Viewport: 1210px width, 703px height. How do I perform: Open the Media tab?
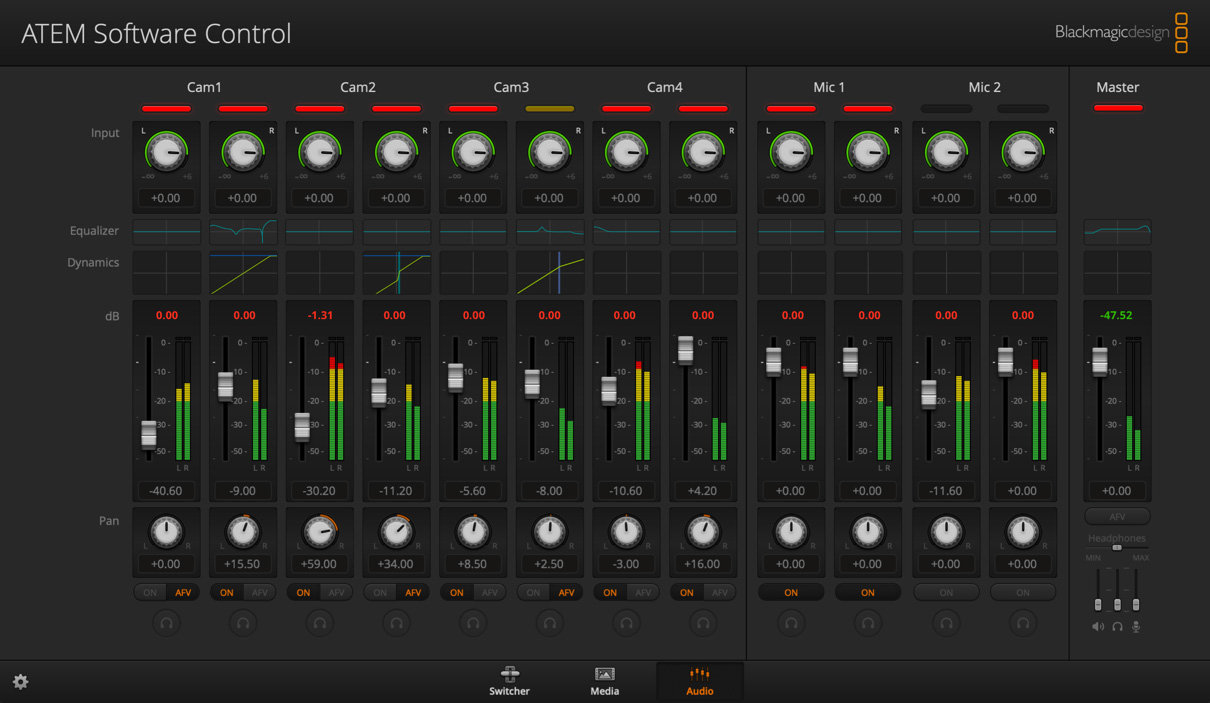pos(604,681)
